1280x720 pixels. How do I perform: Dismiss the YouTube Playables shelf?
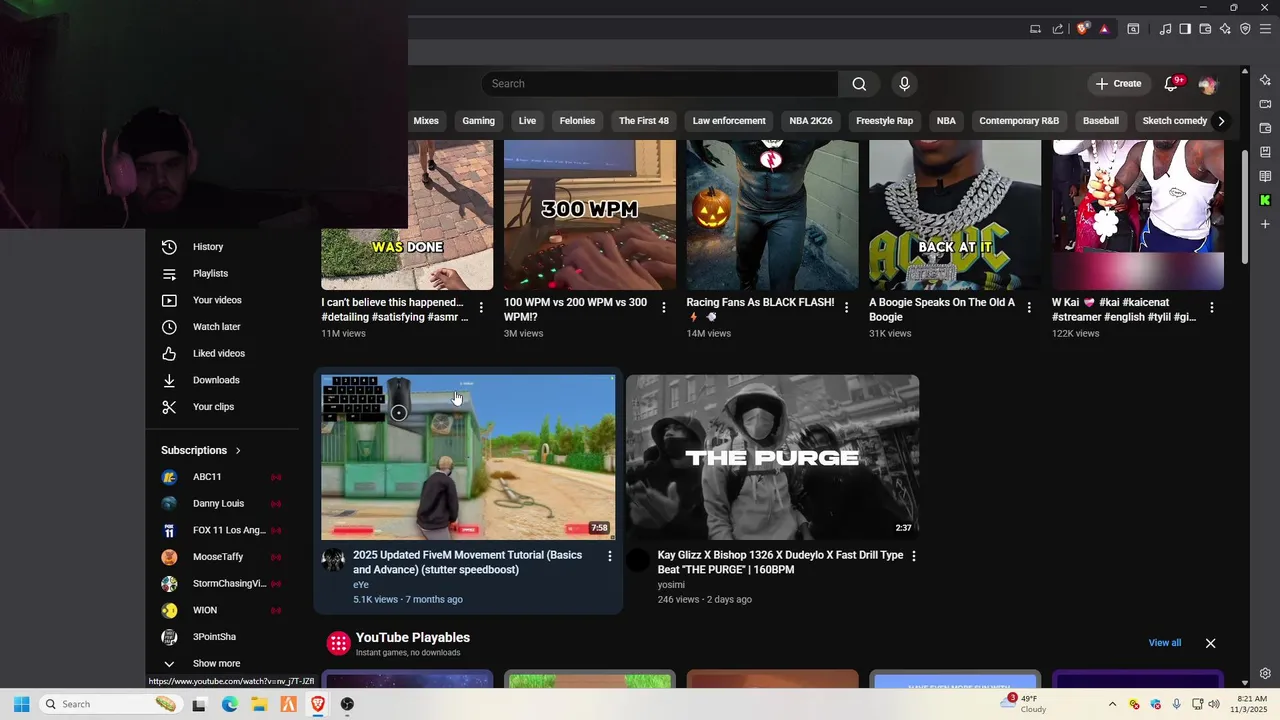(1210, 643)
